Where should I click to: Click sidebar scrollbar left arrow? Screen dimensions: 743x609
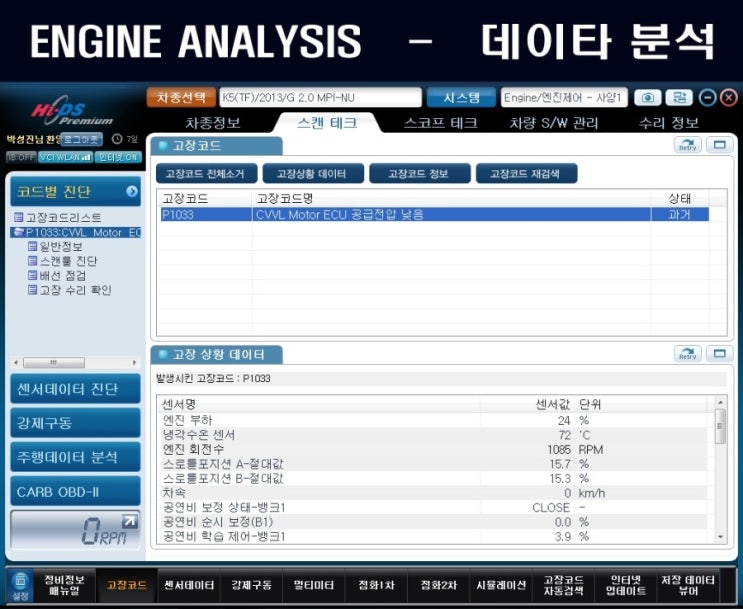click(16, 363)
